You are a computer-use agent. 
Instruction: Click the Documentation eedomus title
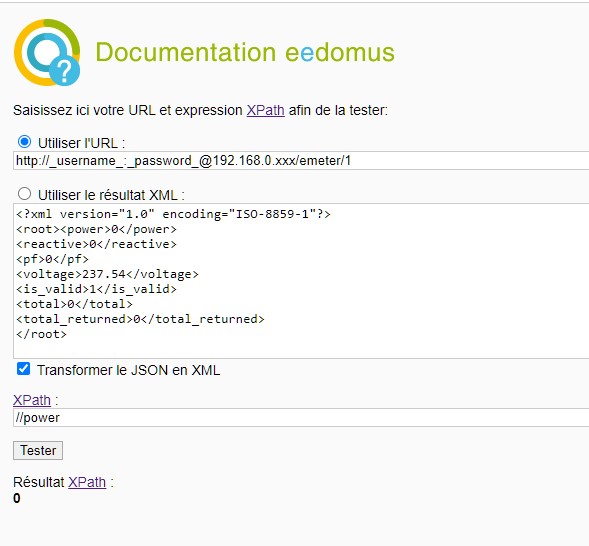click(245, 52)
